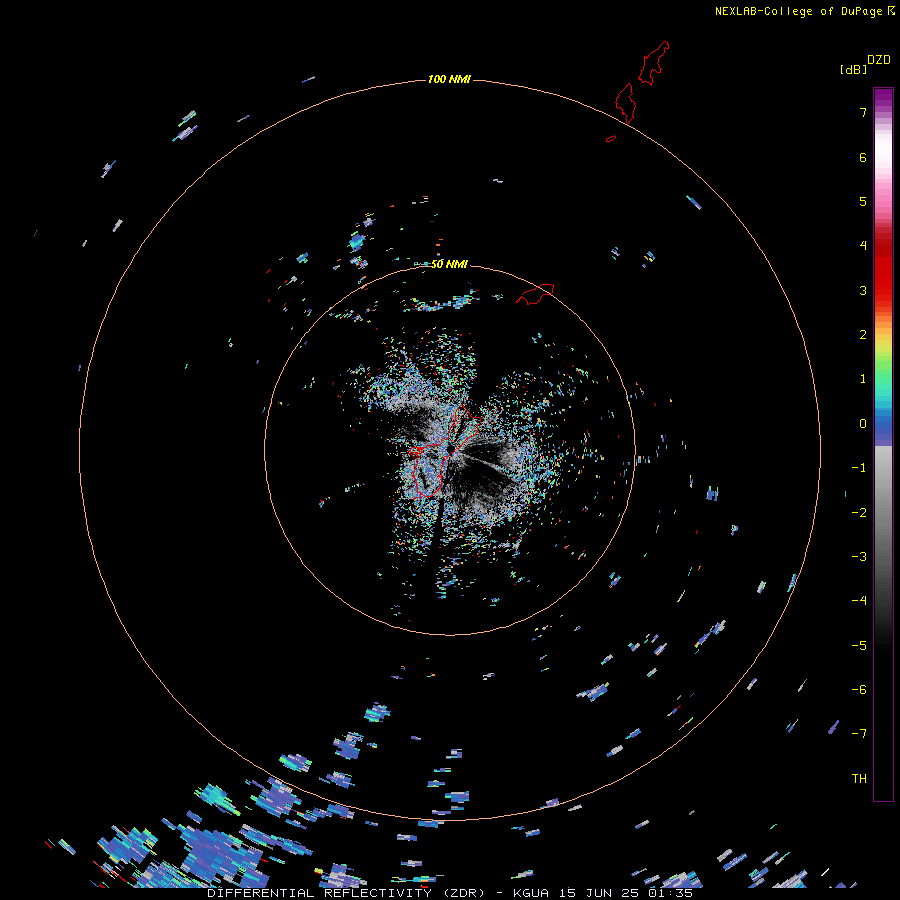900x900 pixels.
Task: Click the 6 label on the color scale
Action: click(x=863, y=157)
